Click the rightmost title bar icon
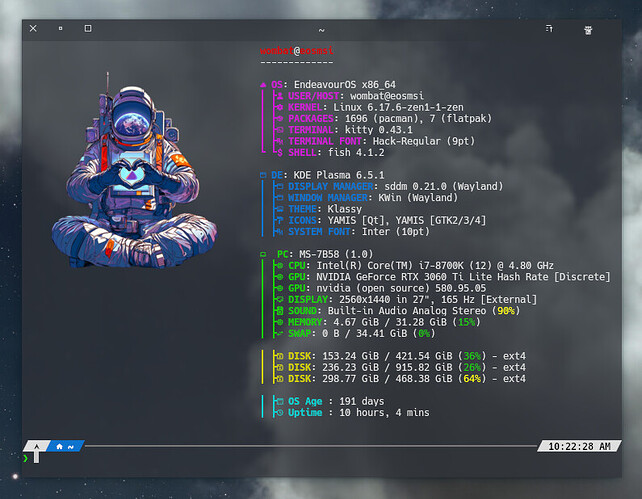The height and width of the screenshot is (499, 642). tap(588, 30)
